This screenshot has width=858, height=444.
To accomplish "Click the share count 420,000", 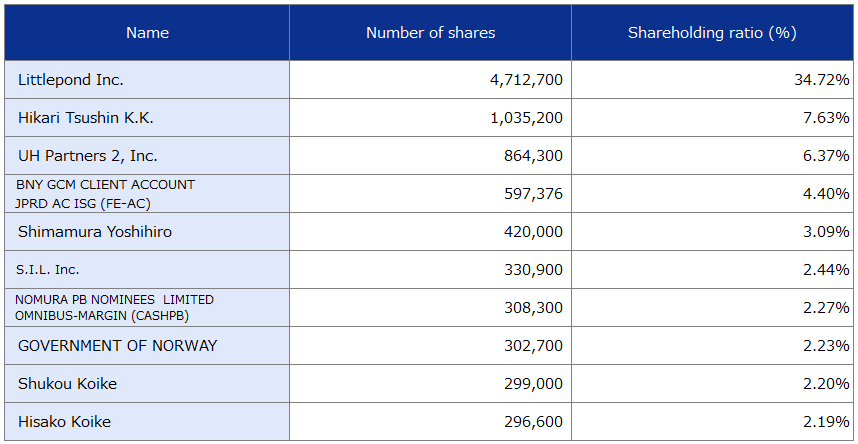I will pos(534,232).
